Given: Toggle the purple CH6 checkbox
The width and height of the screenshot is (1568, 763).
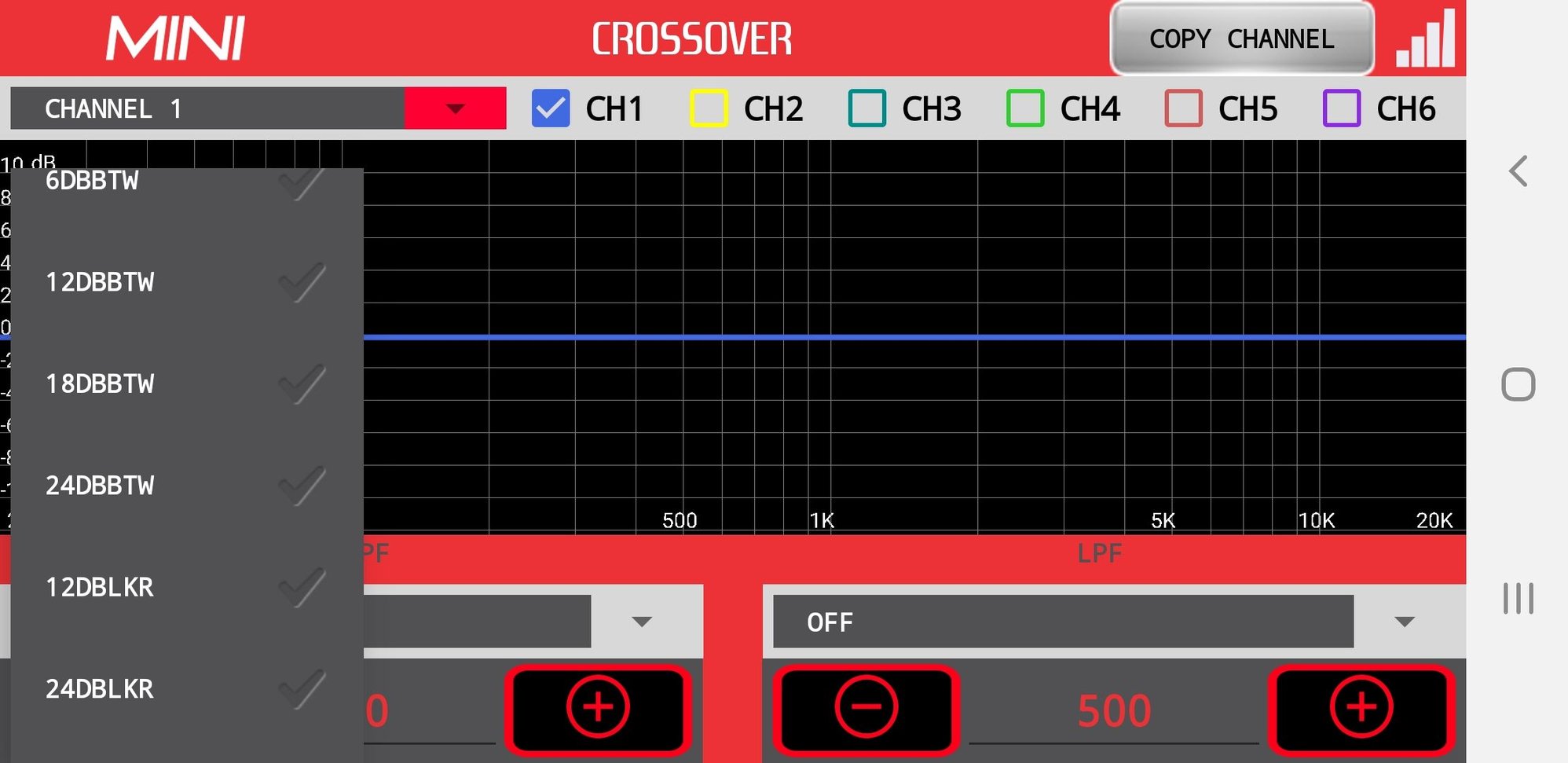Looking at the screenshot, I should pos(1342,108).
